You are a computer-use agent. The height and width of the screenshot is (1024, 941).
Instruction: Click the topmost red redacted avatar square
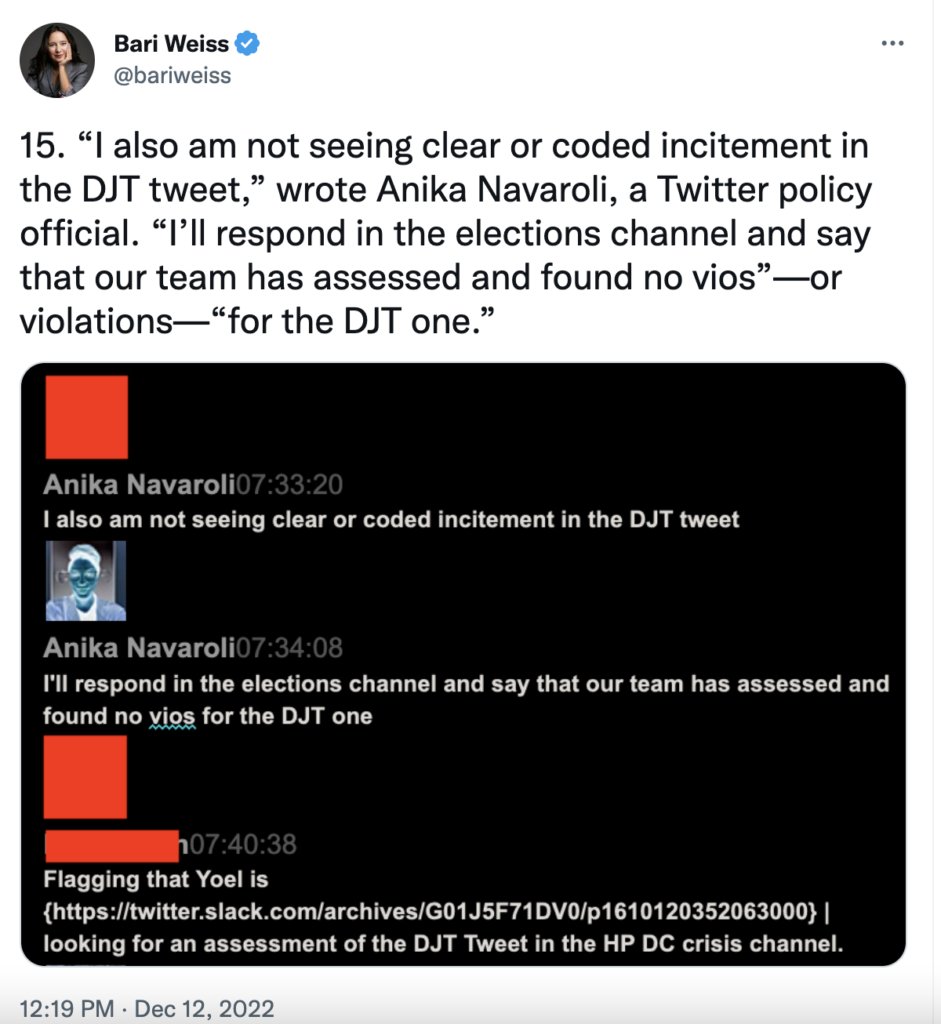coord(86,416)
